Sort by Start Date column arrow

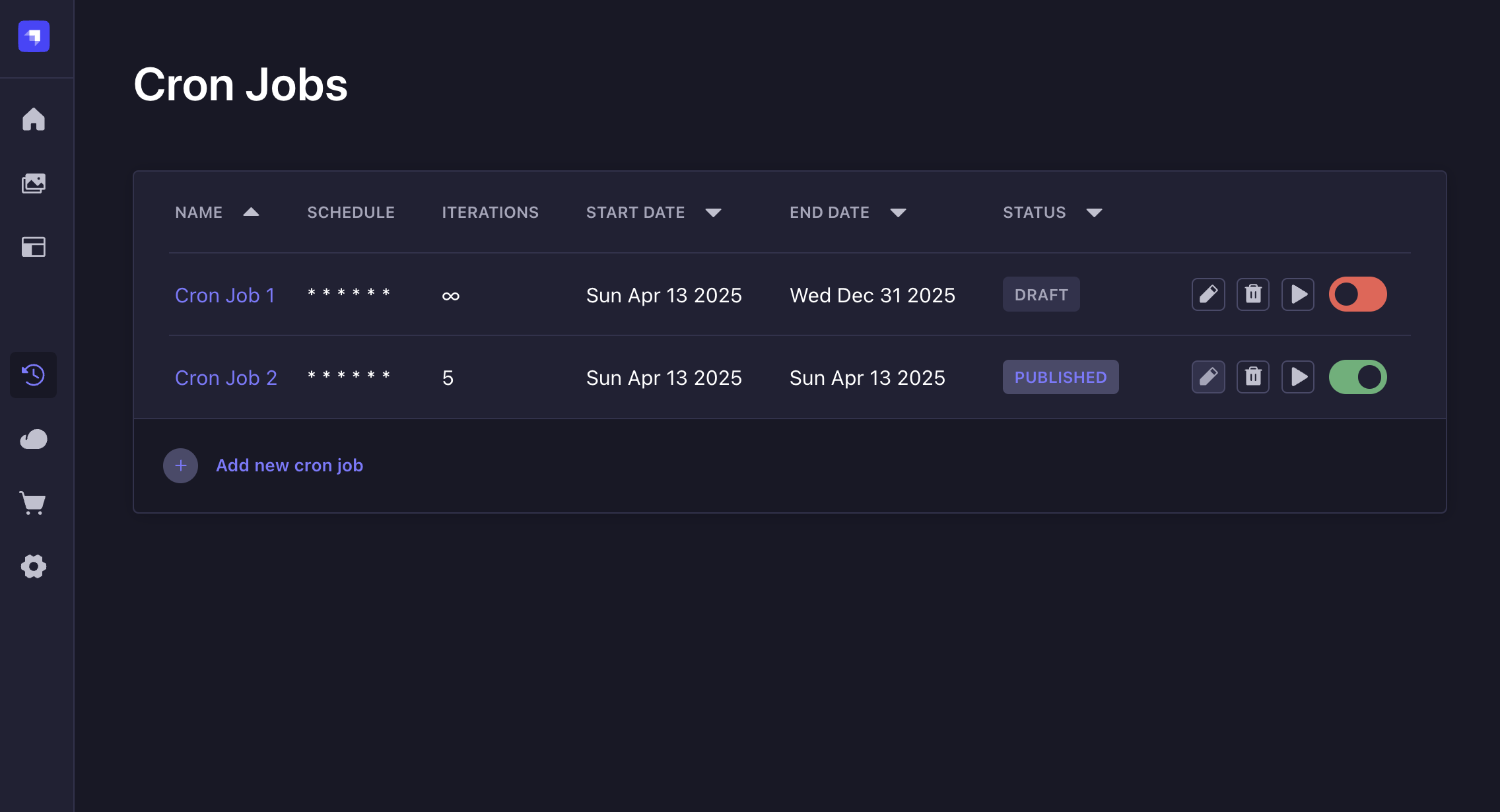(x=713, y=213)
